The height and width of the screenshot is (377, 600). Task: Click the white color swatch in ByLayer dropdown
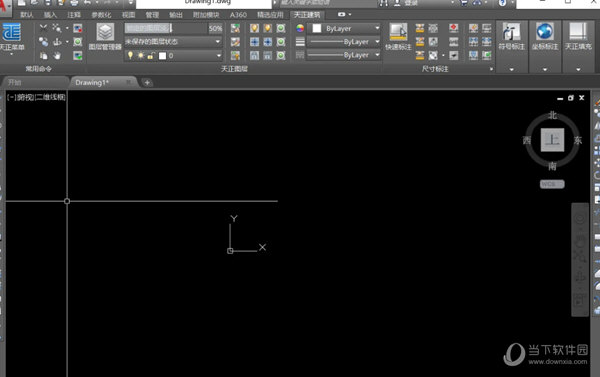click(x=317, y=28)
